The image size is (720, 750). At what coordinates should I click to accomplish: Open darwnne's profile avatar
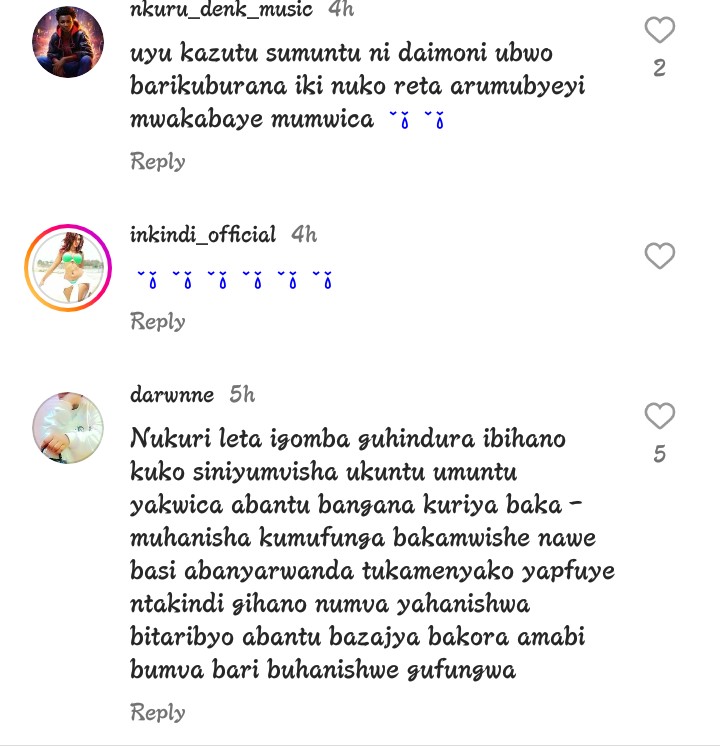[x=68, y=428]
